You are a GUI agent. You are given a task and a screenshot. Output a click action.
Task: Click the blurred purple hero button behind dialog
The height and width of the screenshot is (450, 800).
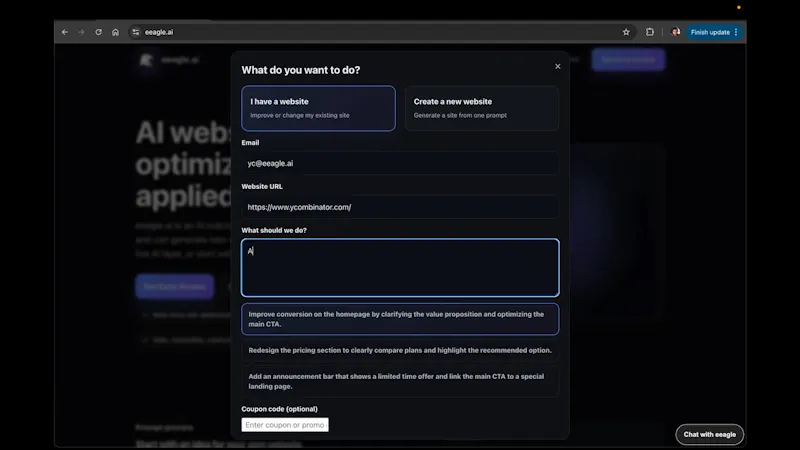pos(174,286)
